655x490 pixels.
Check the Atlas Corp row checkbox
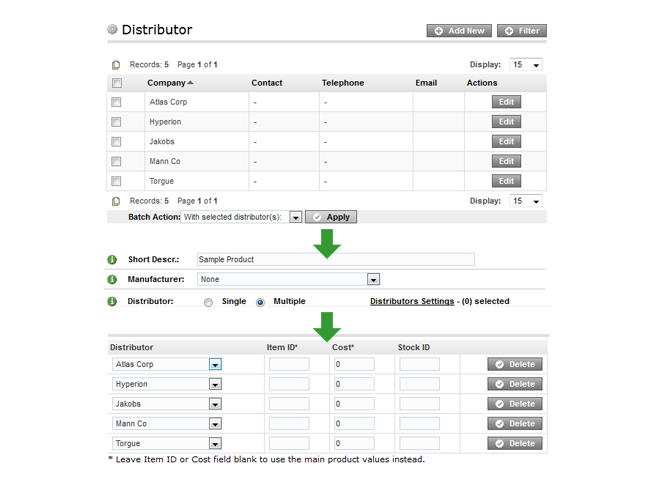(116, 102)
